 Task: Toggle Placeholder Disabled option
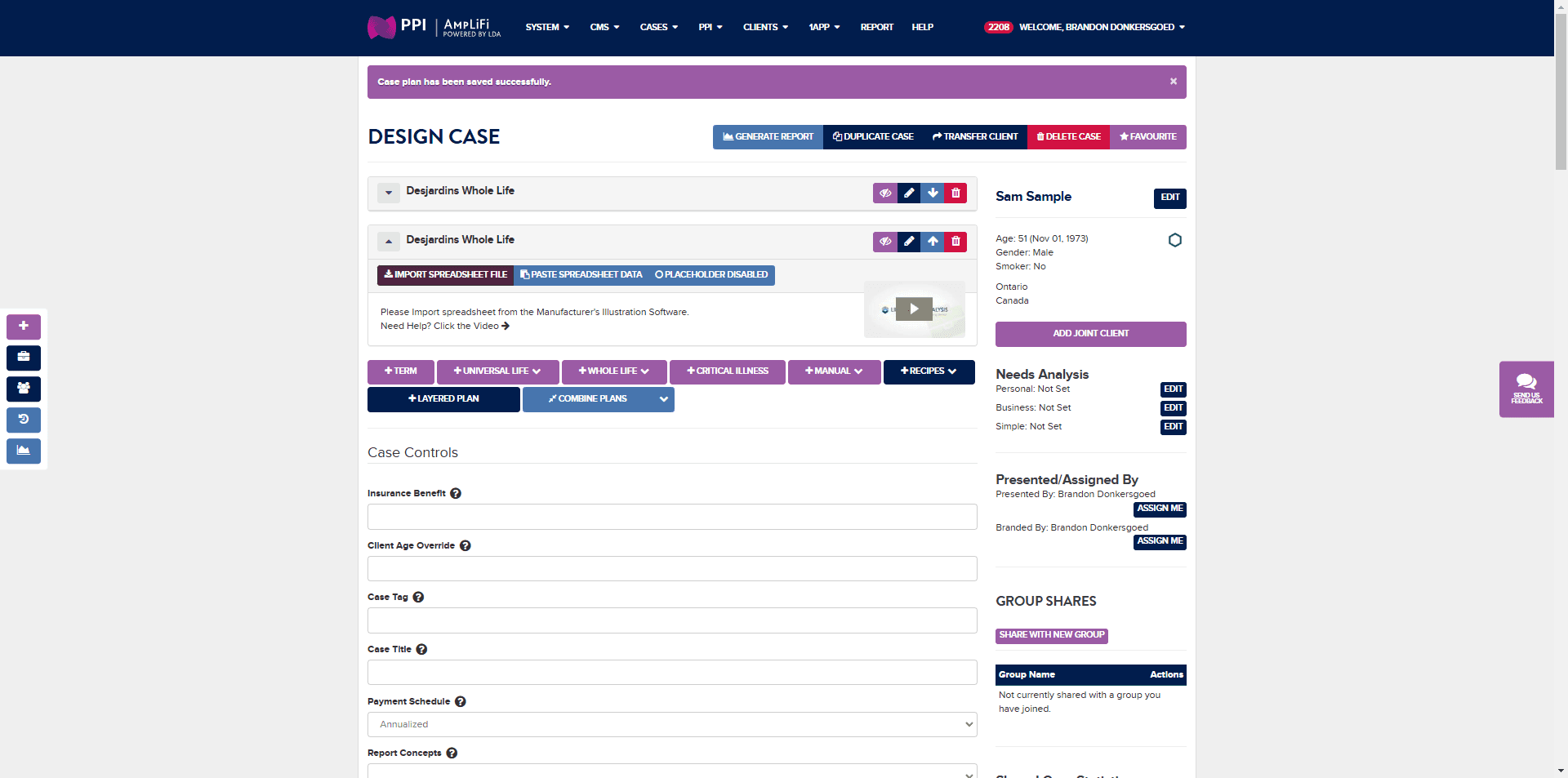pyautogui.click(x=711, y=275)
